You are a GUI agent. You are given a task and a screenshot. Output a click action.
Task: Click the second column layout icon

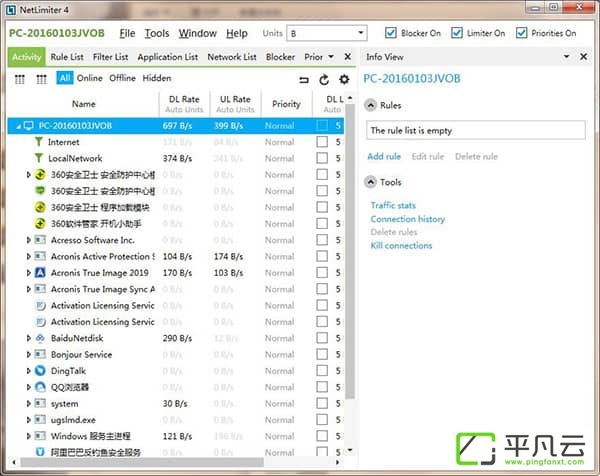[41, 79]
